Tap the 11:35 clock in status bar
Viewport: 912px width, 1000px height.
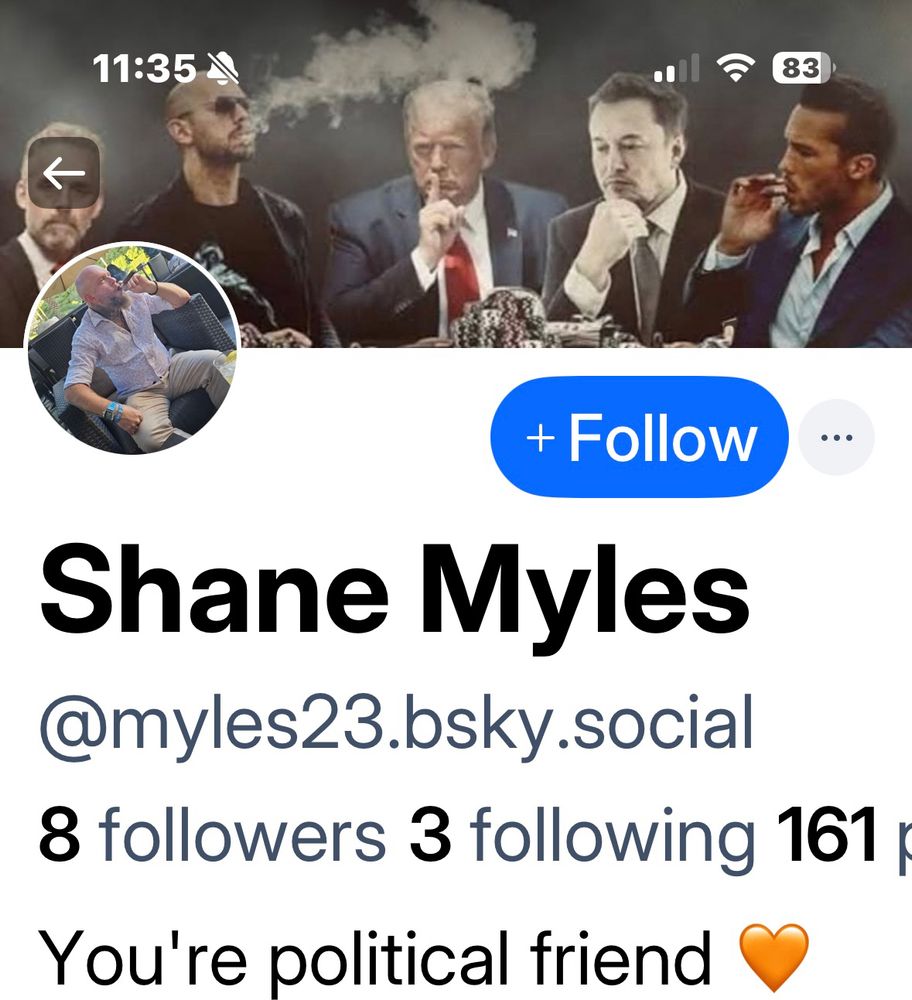coord(144,68)
